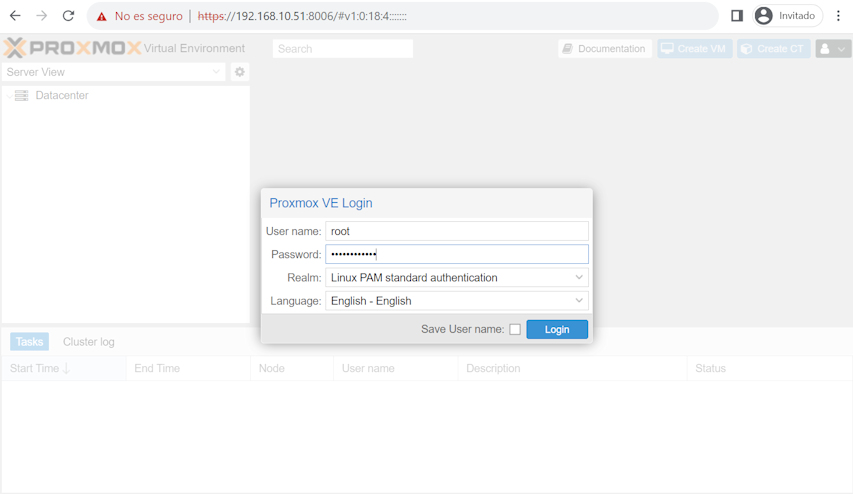The image size is (853, 494).
Task: Click the Create CT button
Action: coord(774,48)
